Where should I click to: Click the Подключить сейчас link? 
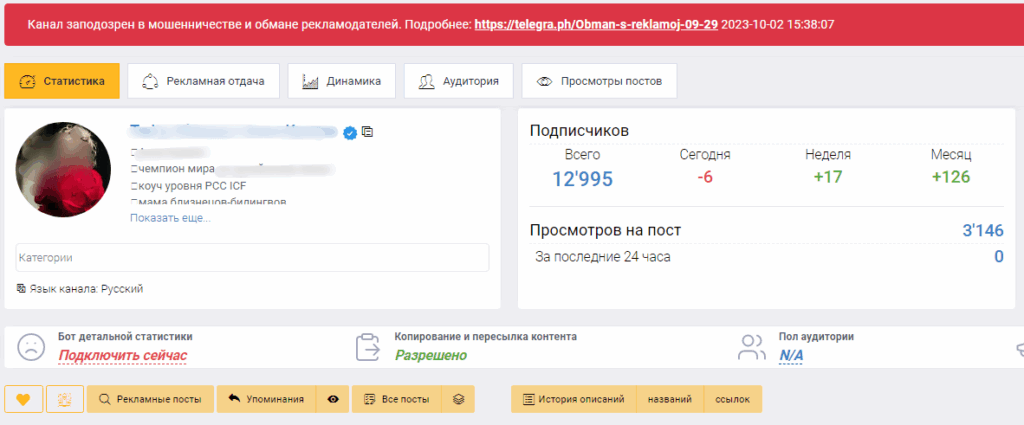[x=122, y=356]
